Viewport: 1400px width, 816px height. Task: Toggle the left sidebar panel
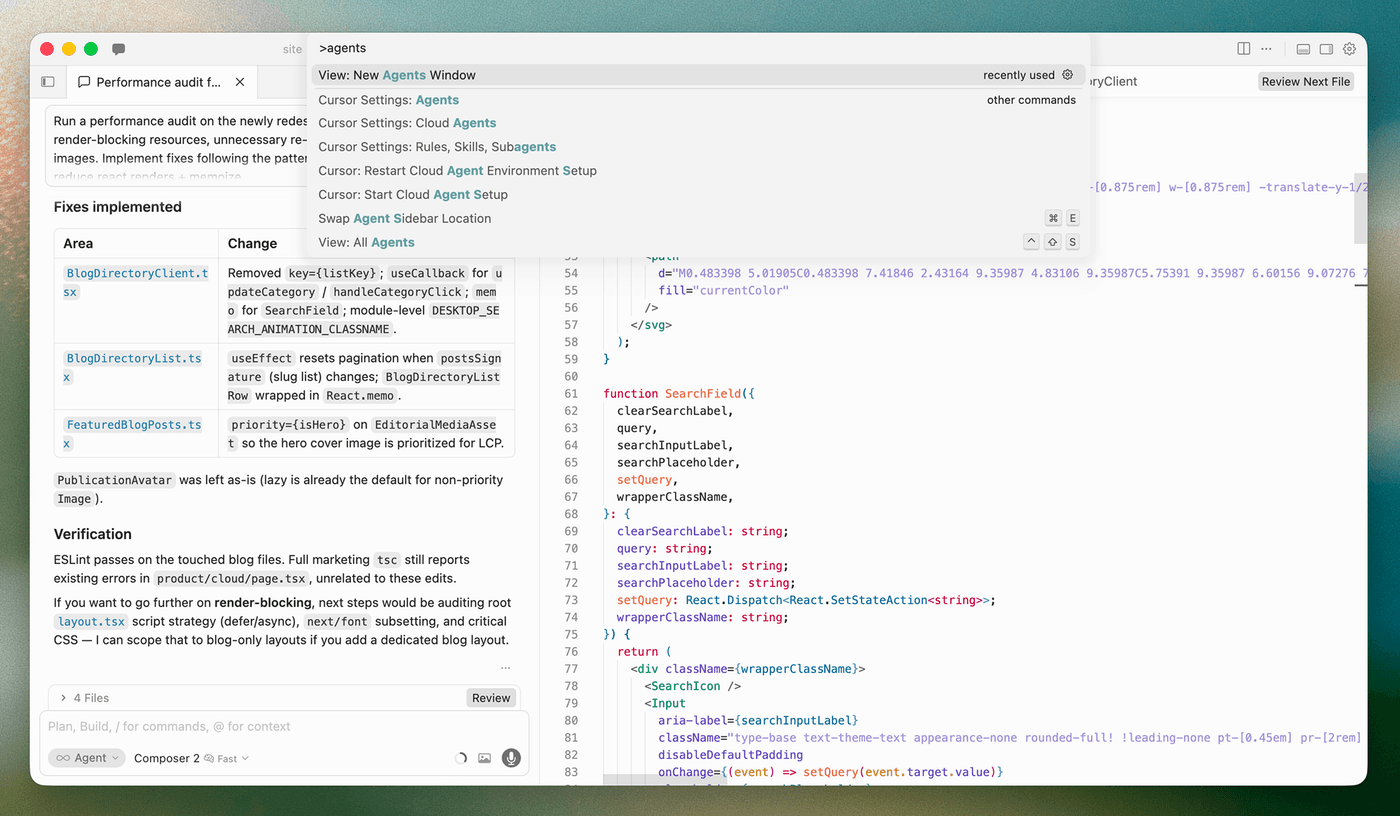point(48,82)
